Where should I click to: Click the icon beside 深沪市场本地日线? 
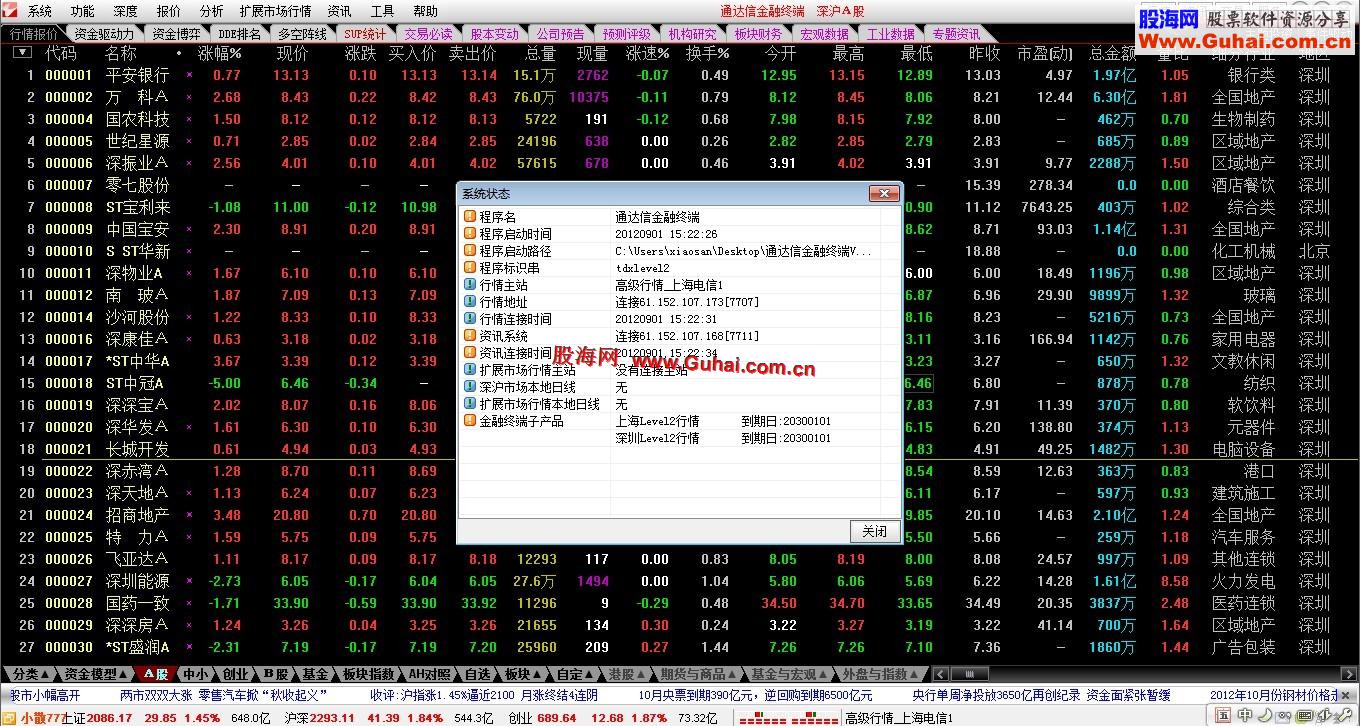(x=470, y=387)
